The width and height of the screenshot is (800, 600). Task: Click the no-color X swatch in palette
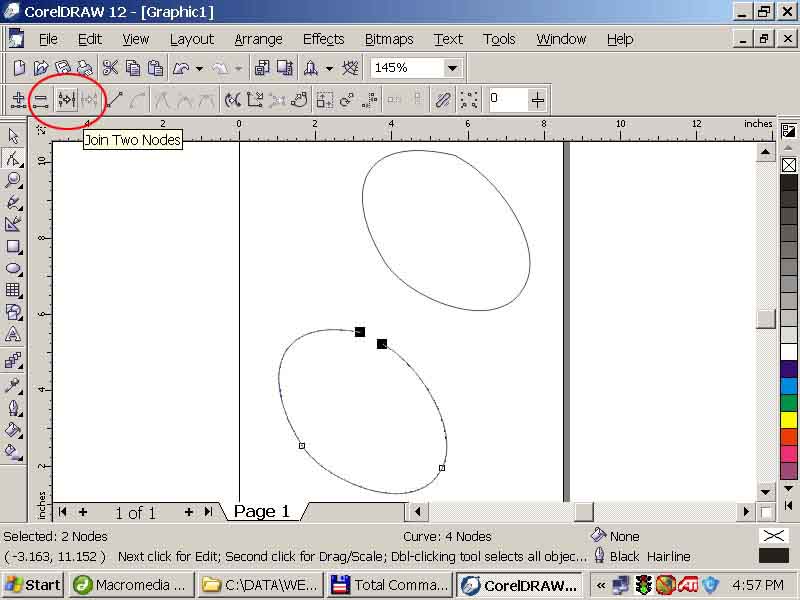[789, 165]
